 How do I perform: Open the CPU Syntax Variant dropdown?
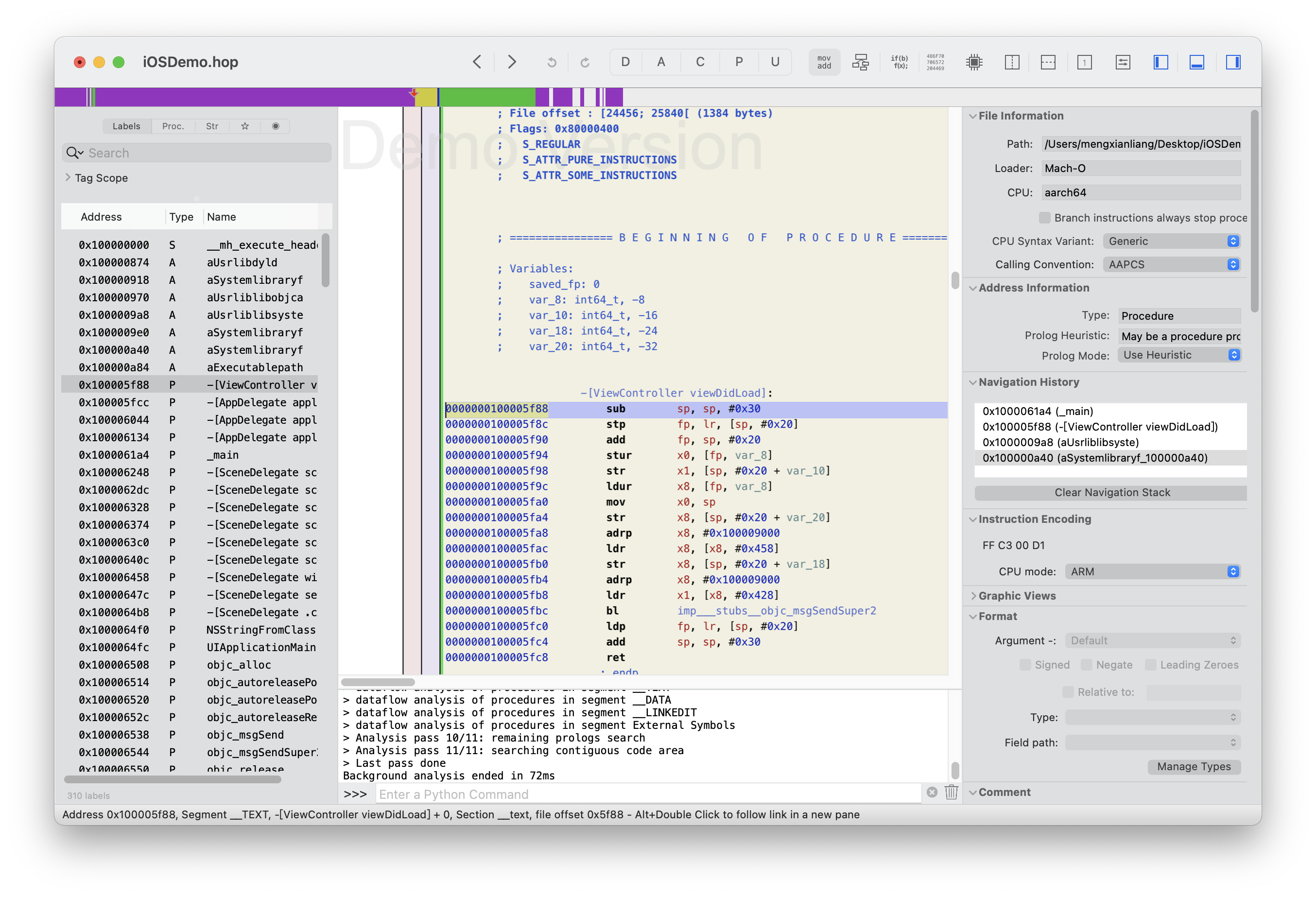(1171, 241)
